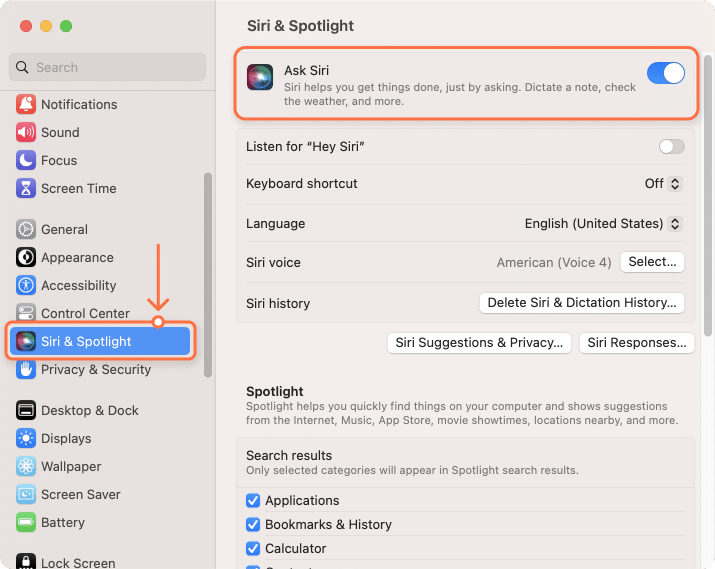Uncheck the Calculator checkbox
This screenshot has height=569, width=715.
pos(253,548)
